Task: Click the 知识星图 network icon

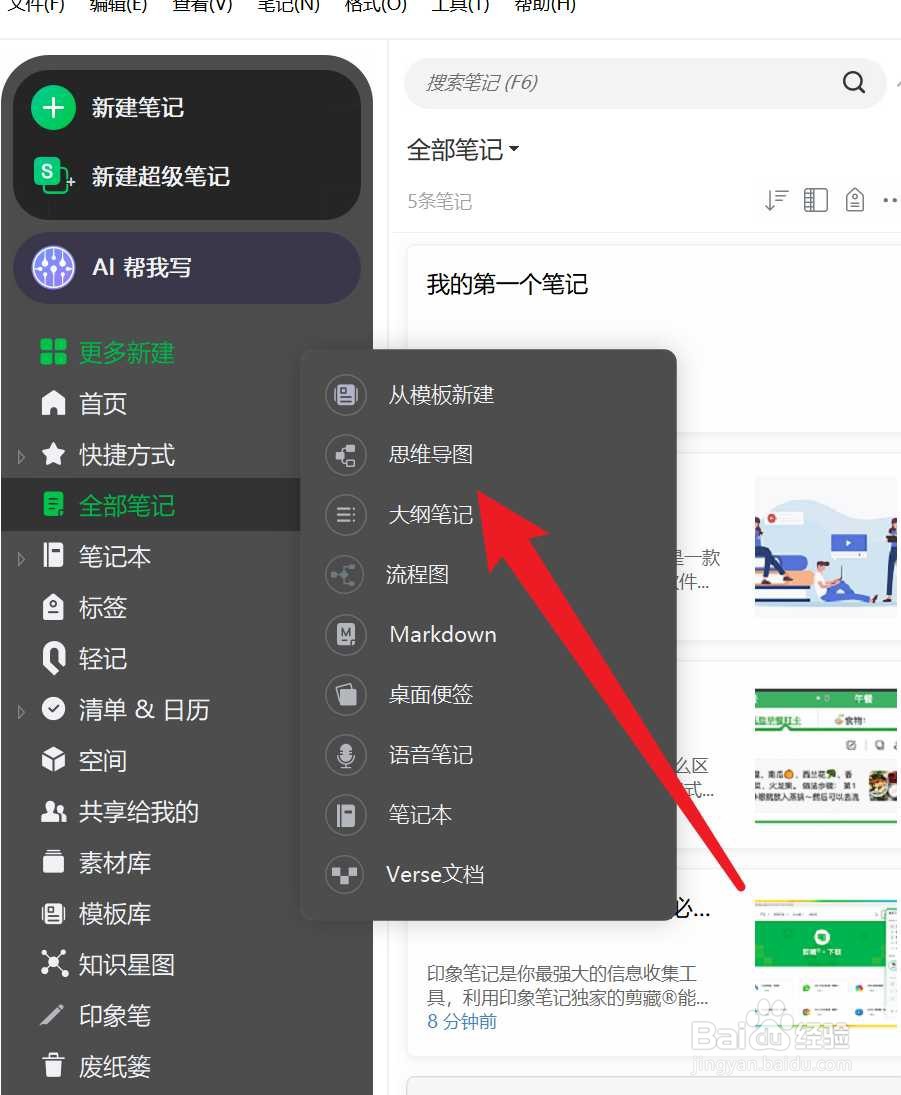Action: (54, 963)
